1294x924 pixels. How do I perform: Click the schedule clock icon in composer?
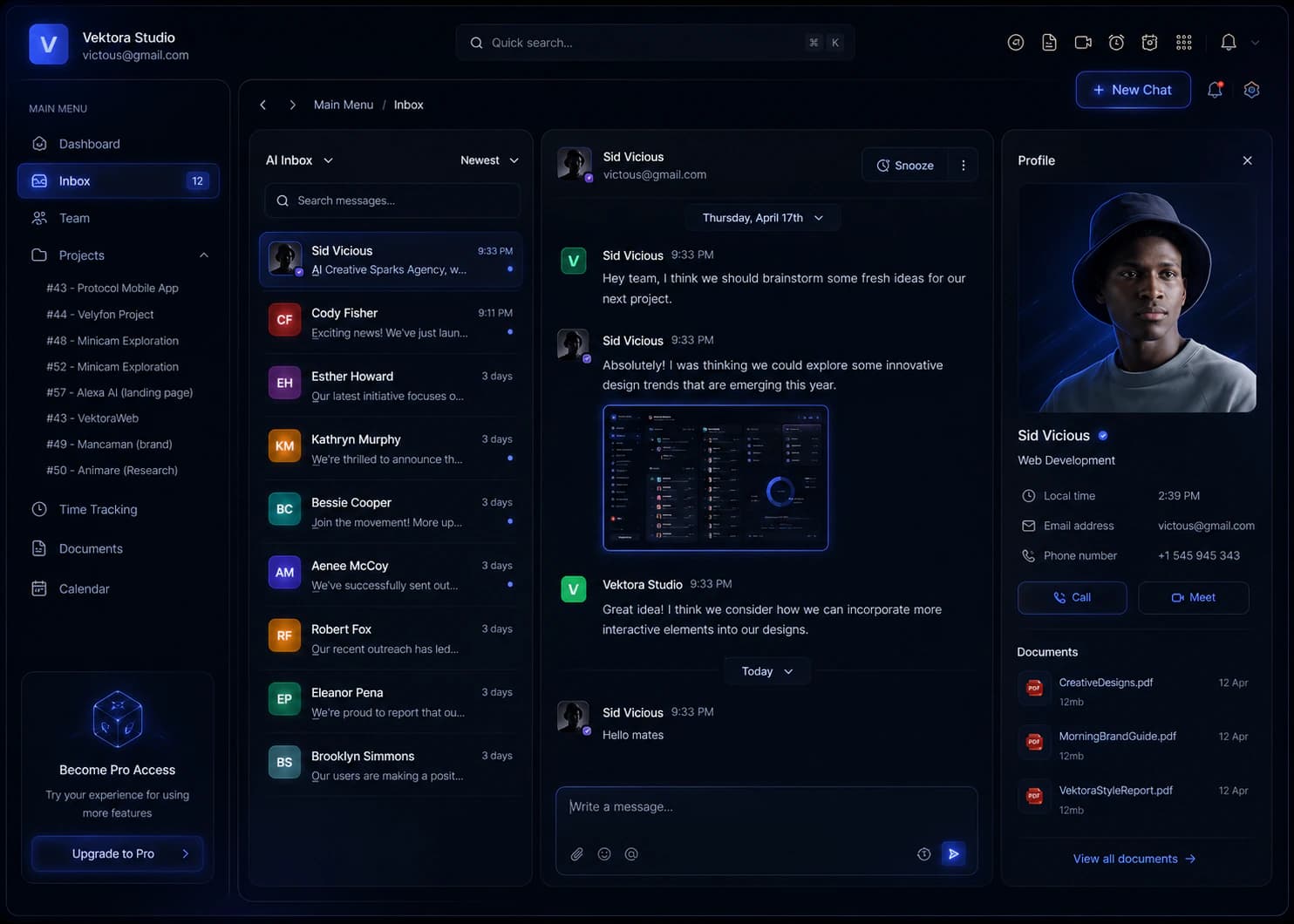click(x=924, y=854)
